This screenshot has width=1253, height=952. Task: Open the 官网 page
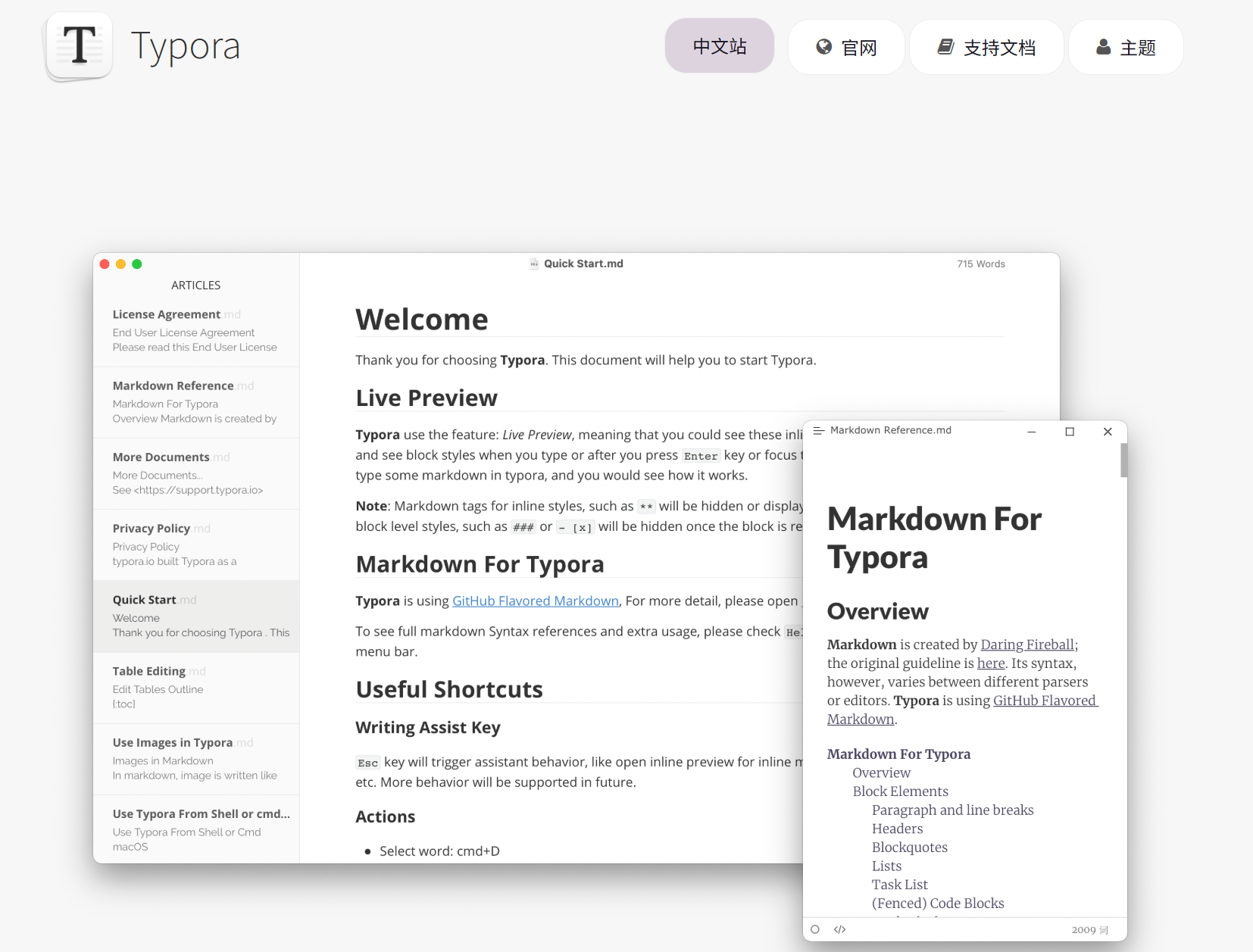point(846,47)
